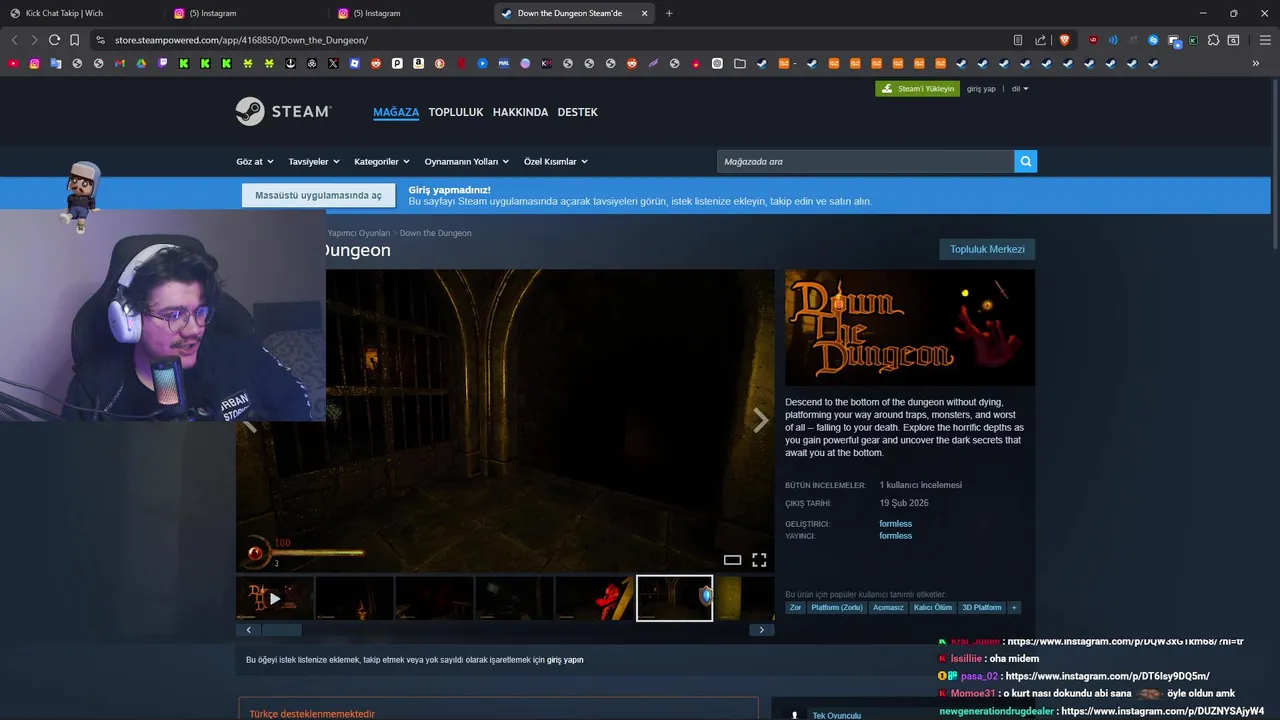Bookmark this page with the bookmark icon

[75, 40]
